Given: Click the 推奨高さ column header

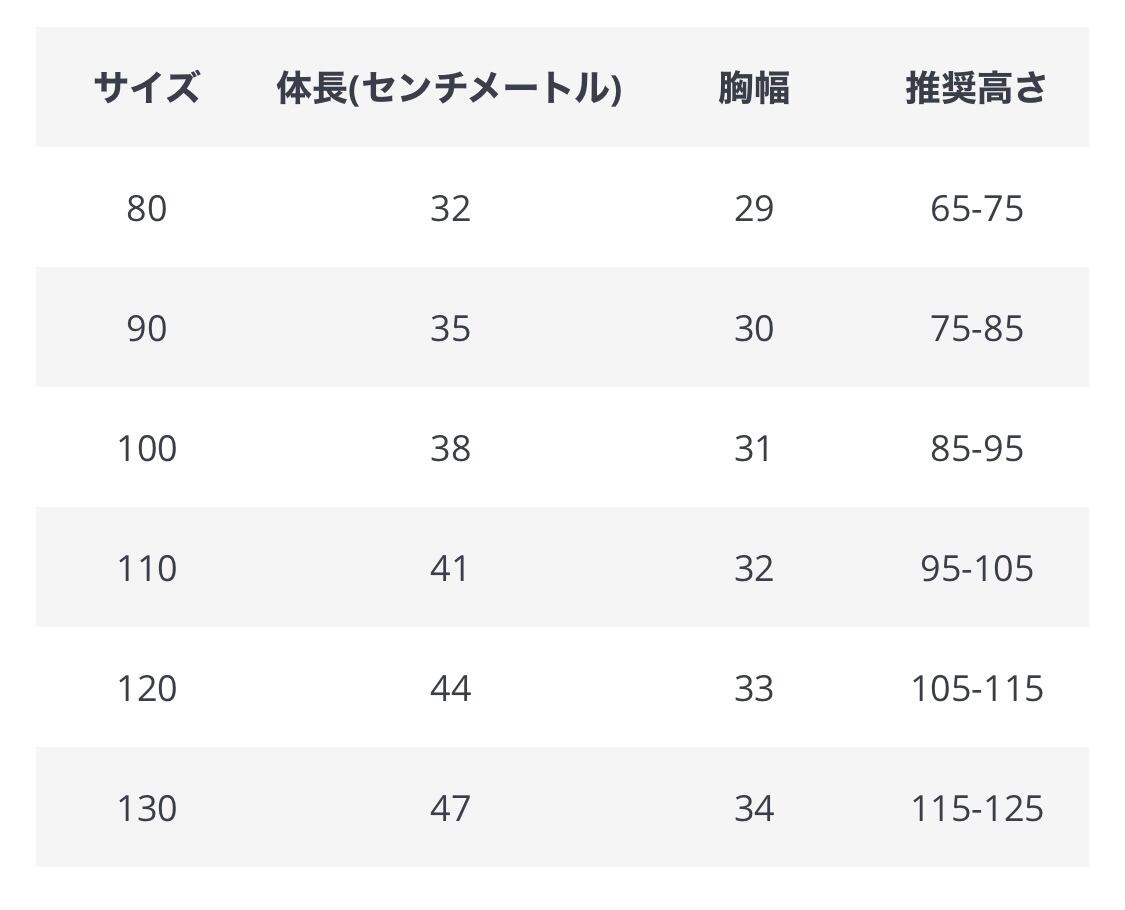Looking at the screenshot, I should 976,88.
